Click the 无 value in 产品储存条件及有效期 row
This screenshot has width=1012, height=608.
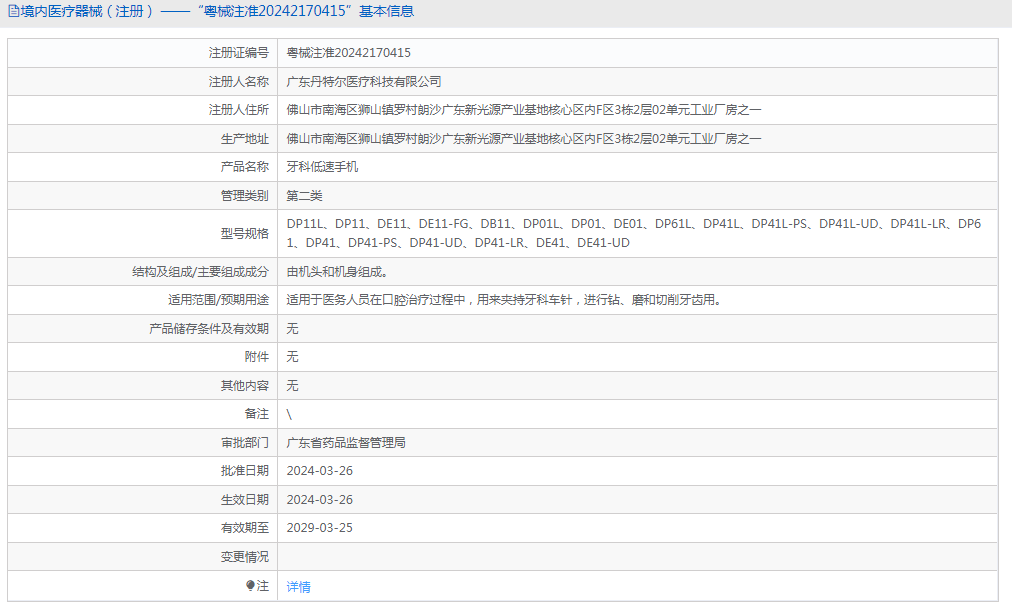pos(292,329)
